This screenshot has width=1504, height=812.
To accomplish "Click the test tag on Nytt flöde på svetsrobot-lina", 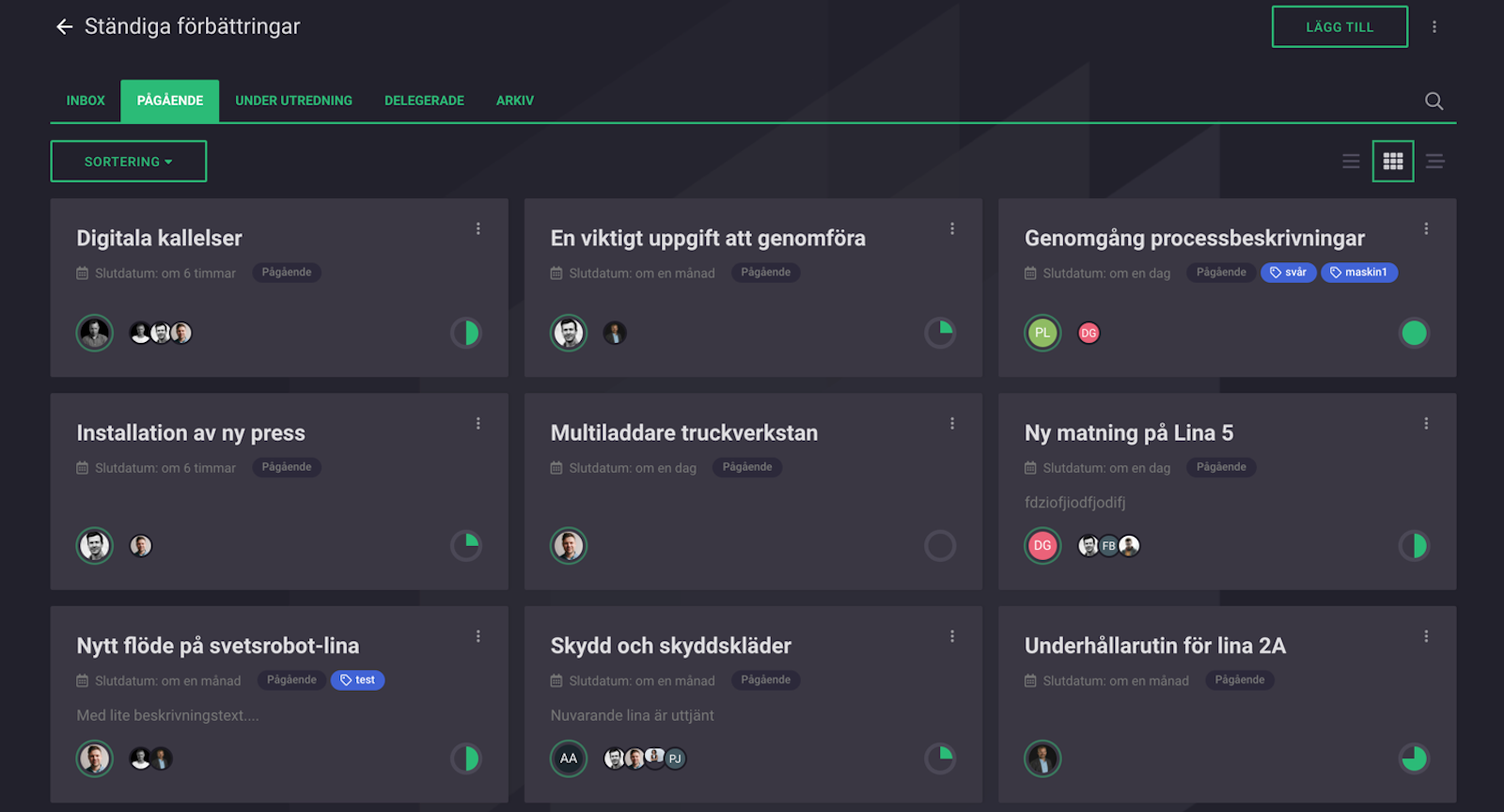I will click(x=357, y=680).
